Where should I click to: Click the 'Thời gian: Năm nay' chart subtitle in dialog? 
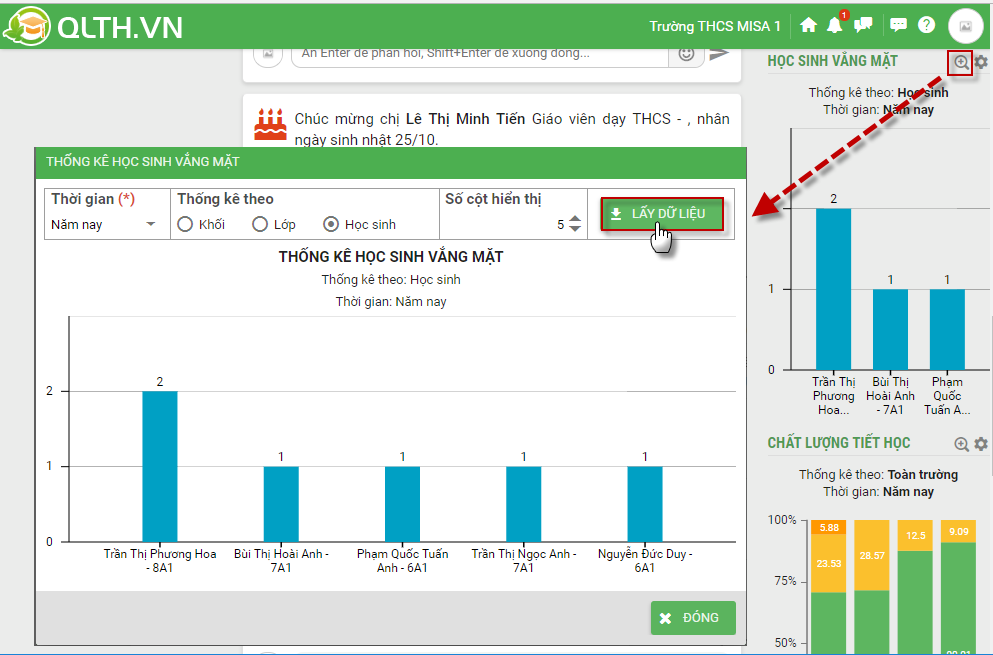pos(391,302)
